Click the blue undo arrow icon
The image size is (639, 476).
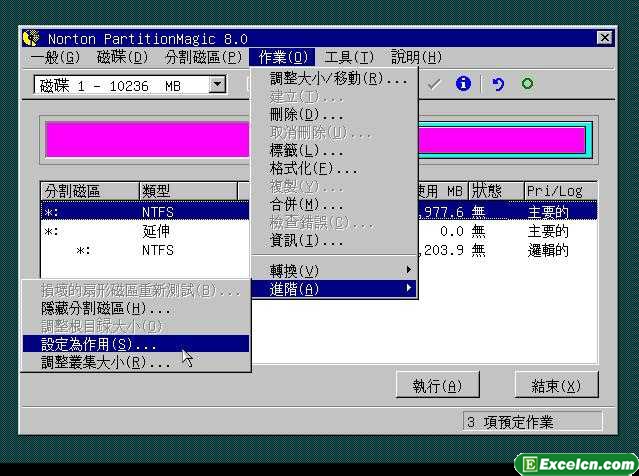pos(498,84)
